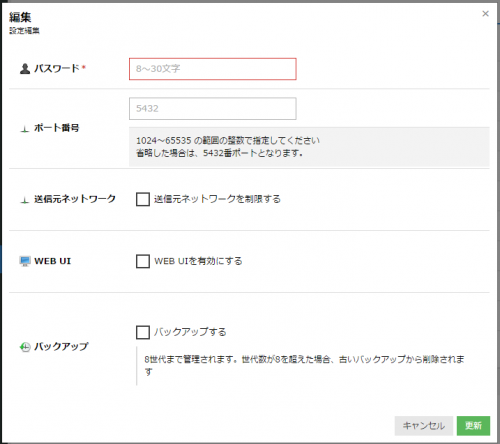
Task: Click the パスワード field label
Action: pyautogui.click(x=57, y=69)
